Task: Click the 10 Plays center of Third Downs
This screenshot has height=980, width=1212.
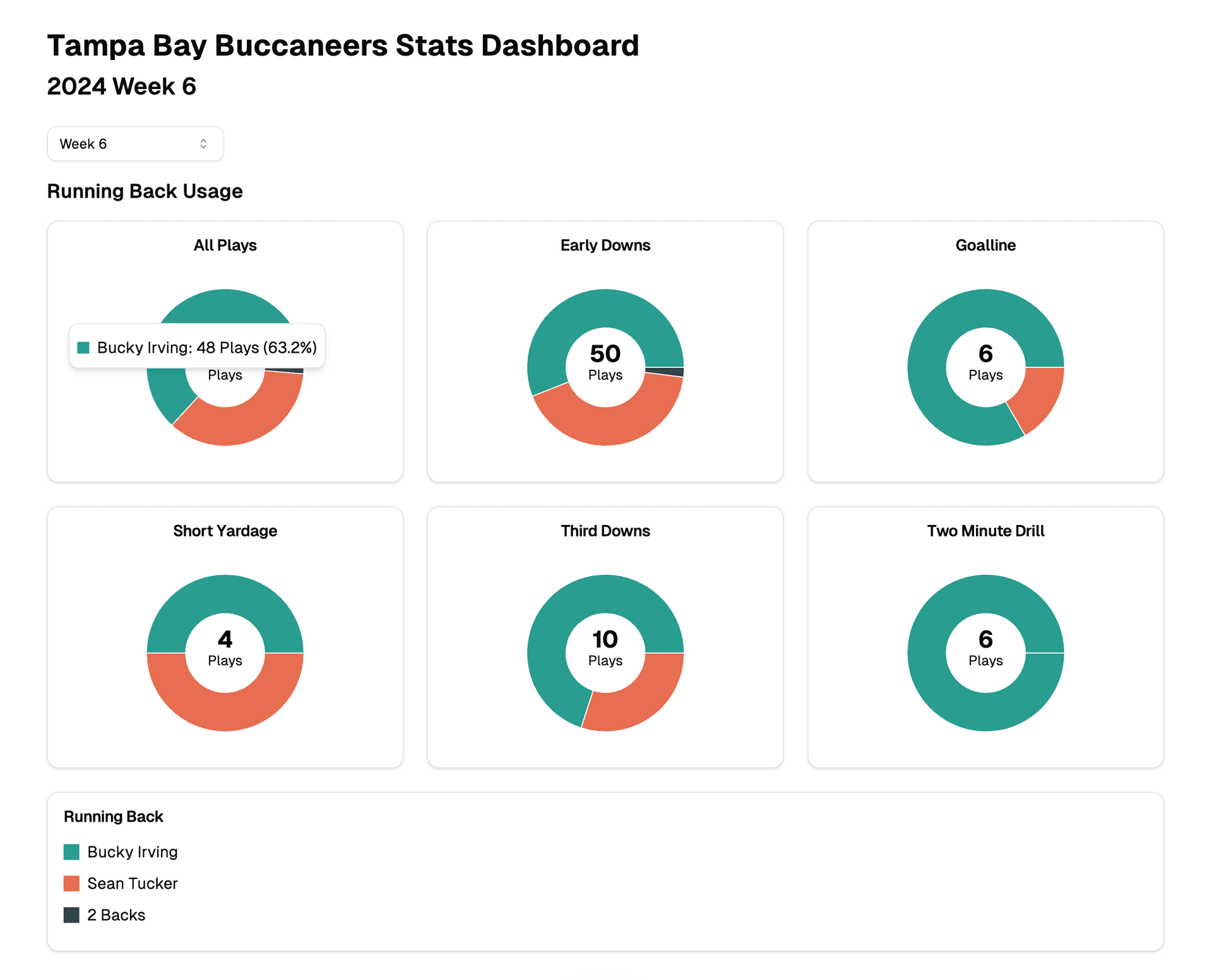Action: [x=605, y=649]
